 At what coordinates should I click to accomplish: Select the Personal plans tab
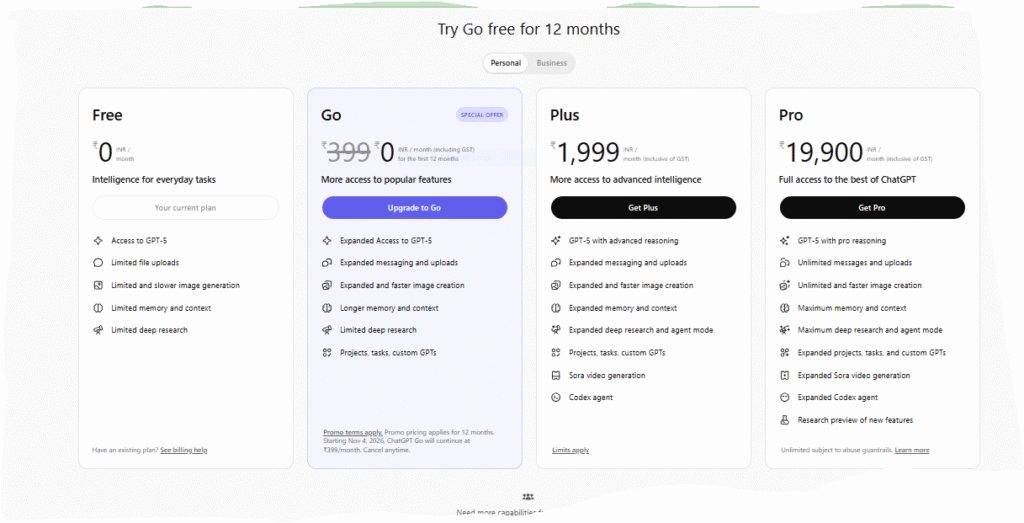(505, 63)
